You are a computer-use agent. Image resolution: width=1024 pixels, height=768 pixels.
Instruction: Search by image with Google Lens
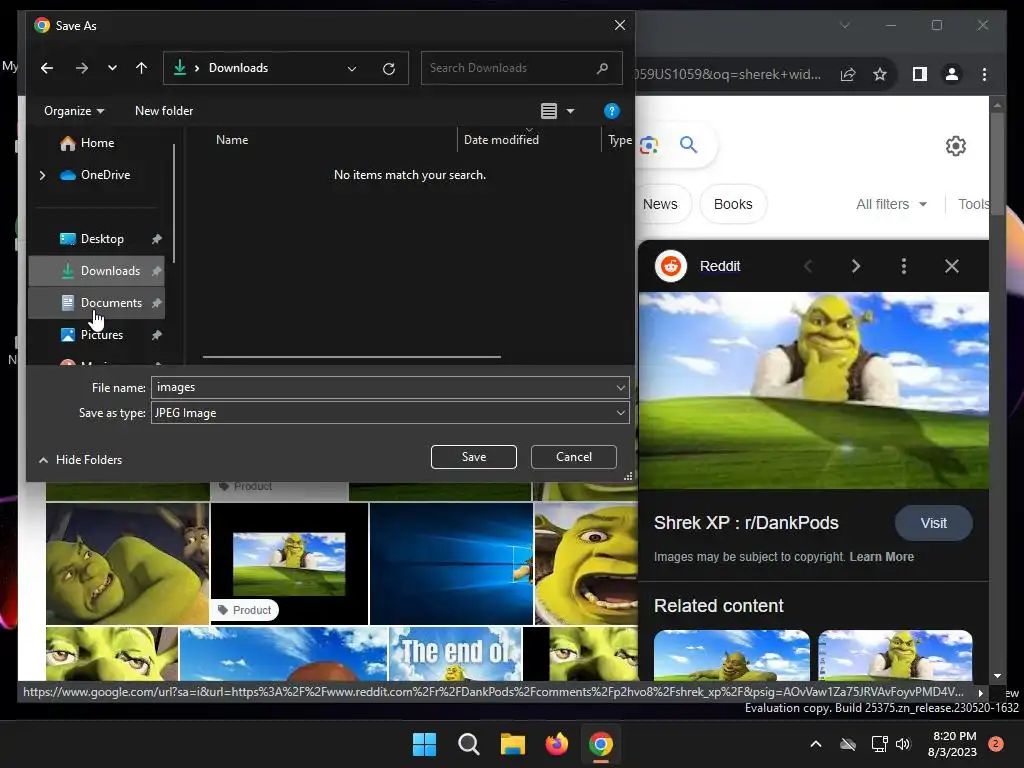pyautogui.click(x=648, y=145)
